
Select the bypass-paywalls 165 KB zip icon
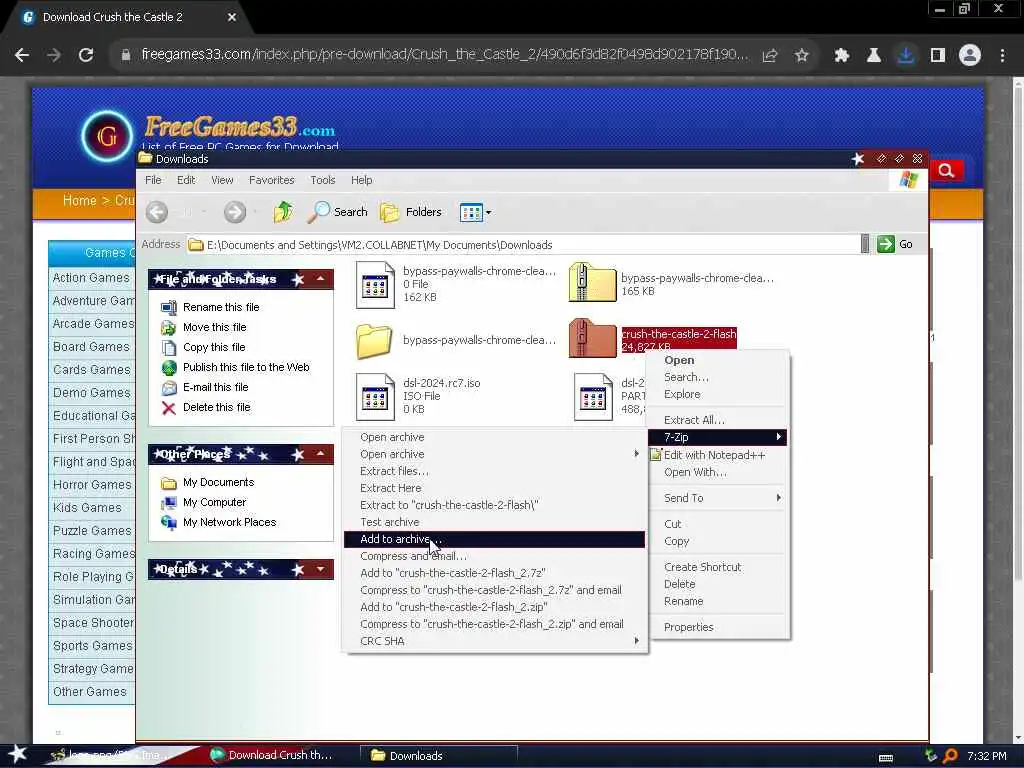click(x=592, y=282)
